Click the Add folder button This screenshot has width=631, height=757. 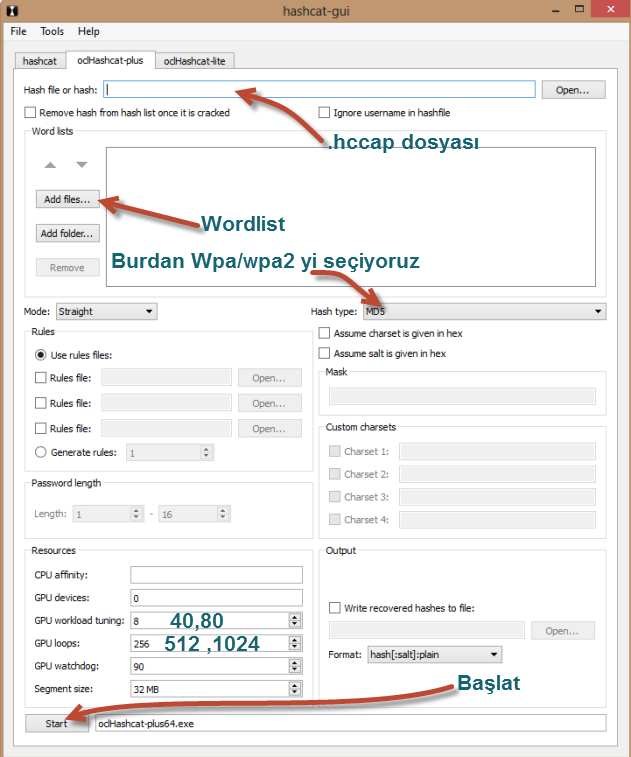click(x=68, y=233)
